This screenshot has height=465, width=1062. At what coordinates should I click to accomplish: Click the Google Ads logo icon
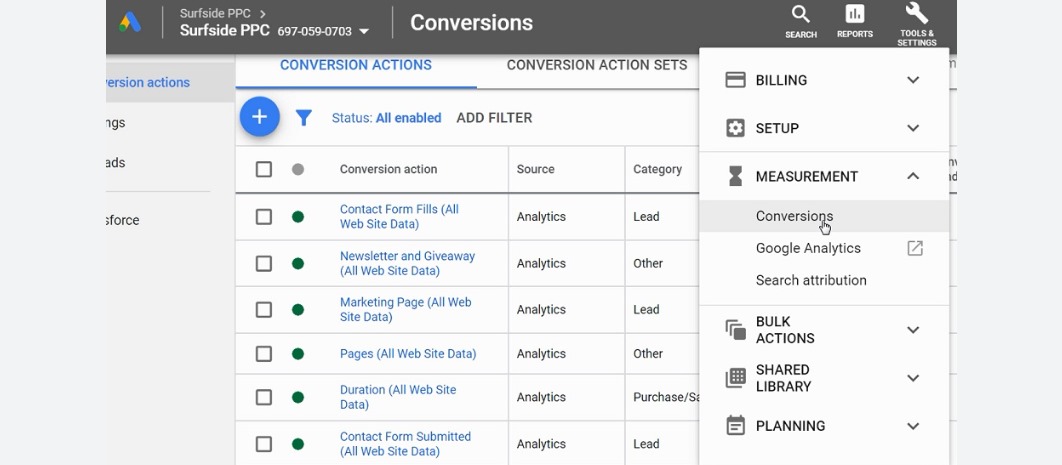tap(130, 22)
